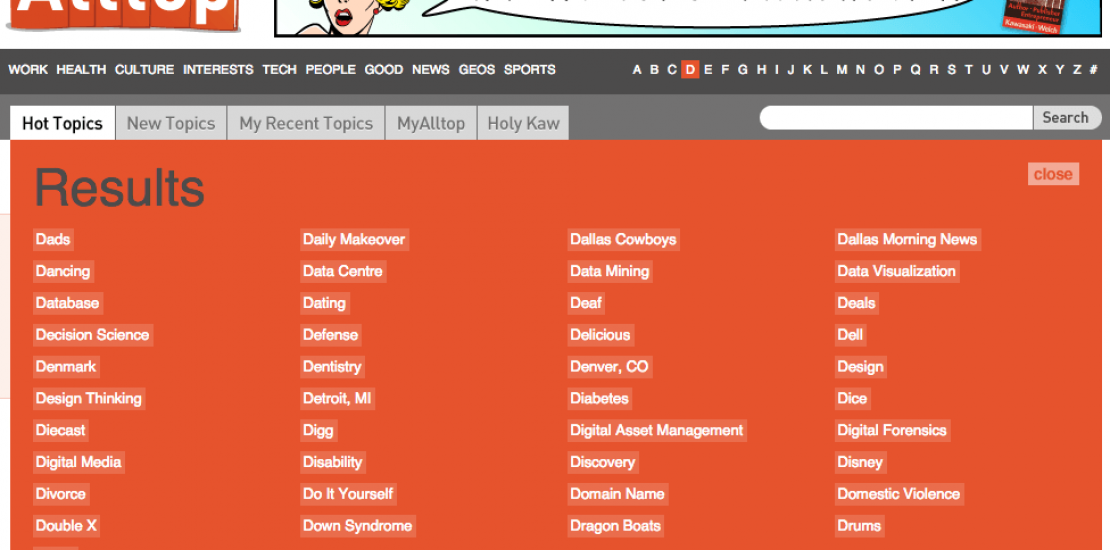1110x550 pixels.
Task: Open the cartoon banner advertisement
Action: pyautogui.click(x=686, y=17)
